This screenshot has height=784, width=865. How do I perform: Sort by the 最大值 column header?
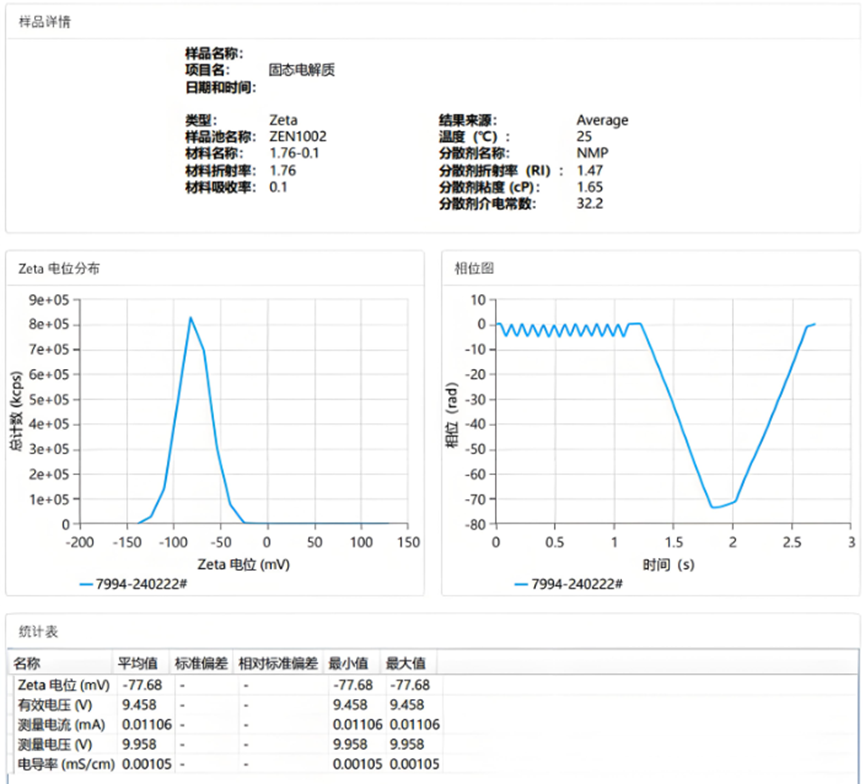point(405,663)
